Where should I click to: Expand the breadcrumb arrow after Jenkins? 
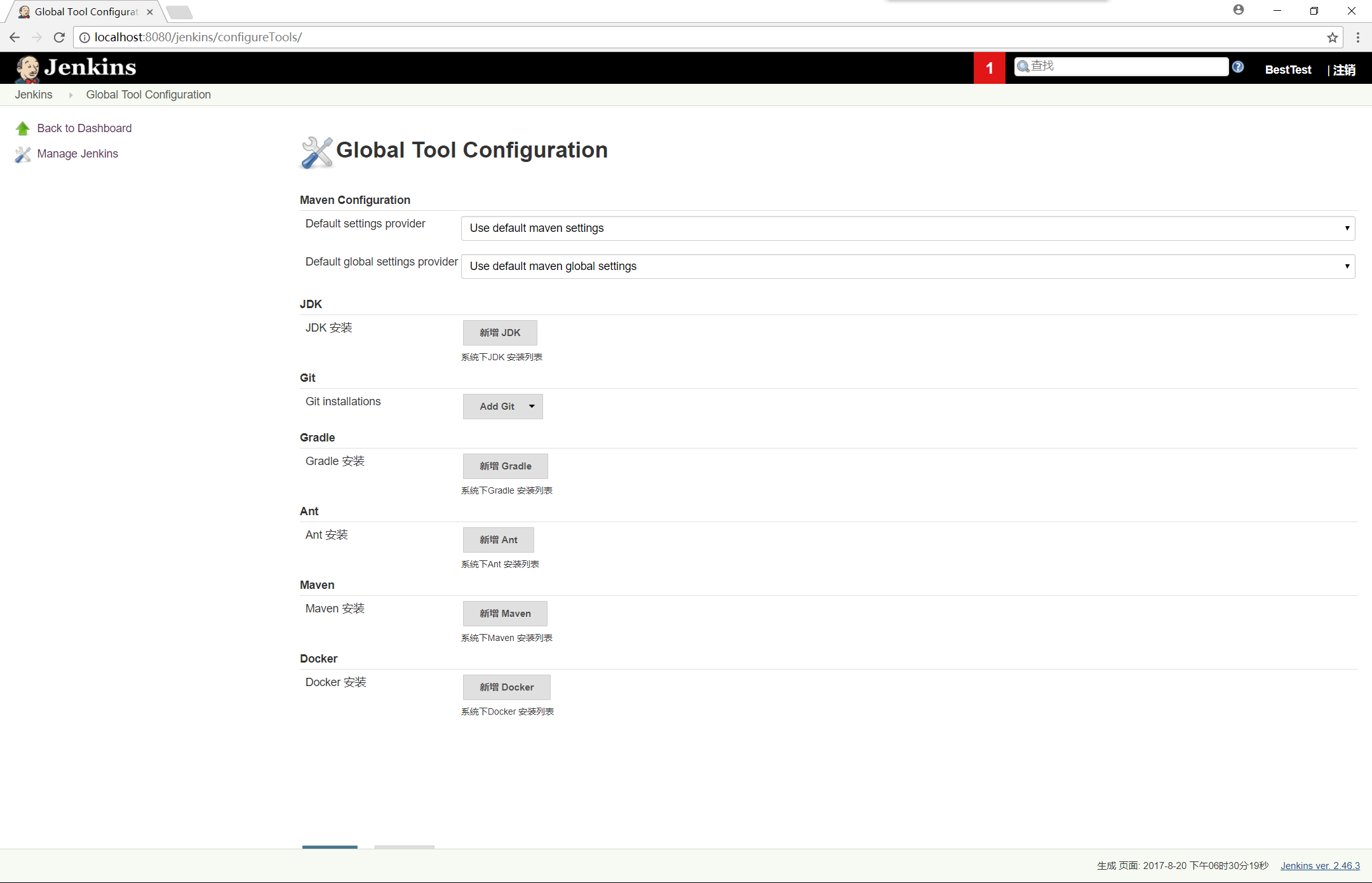point(71,95)
